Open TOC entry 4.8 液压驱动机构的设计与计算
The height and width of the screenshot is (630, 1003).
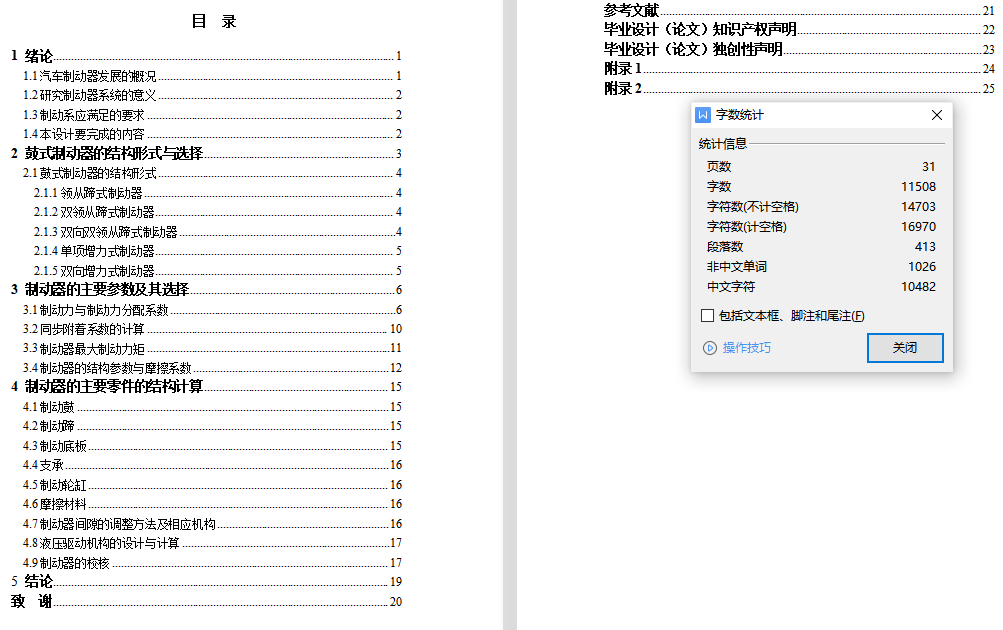point(212,544)
